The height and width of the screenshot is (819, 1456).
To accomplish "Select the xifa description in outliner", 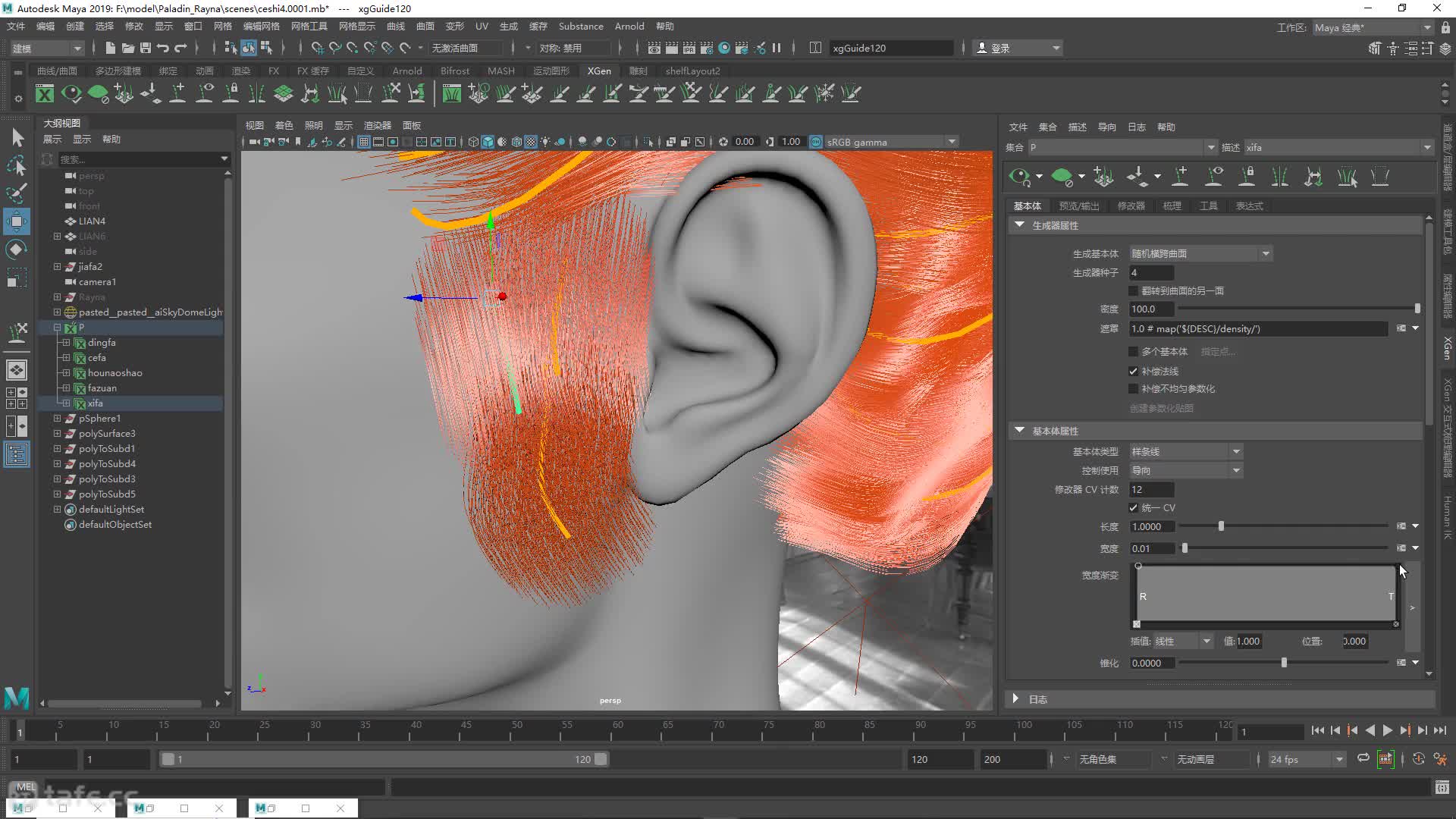I will (x=95, y=403).
